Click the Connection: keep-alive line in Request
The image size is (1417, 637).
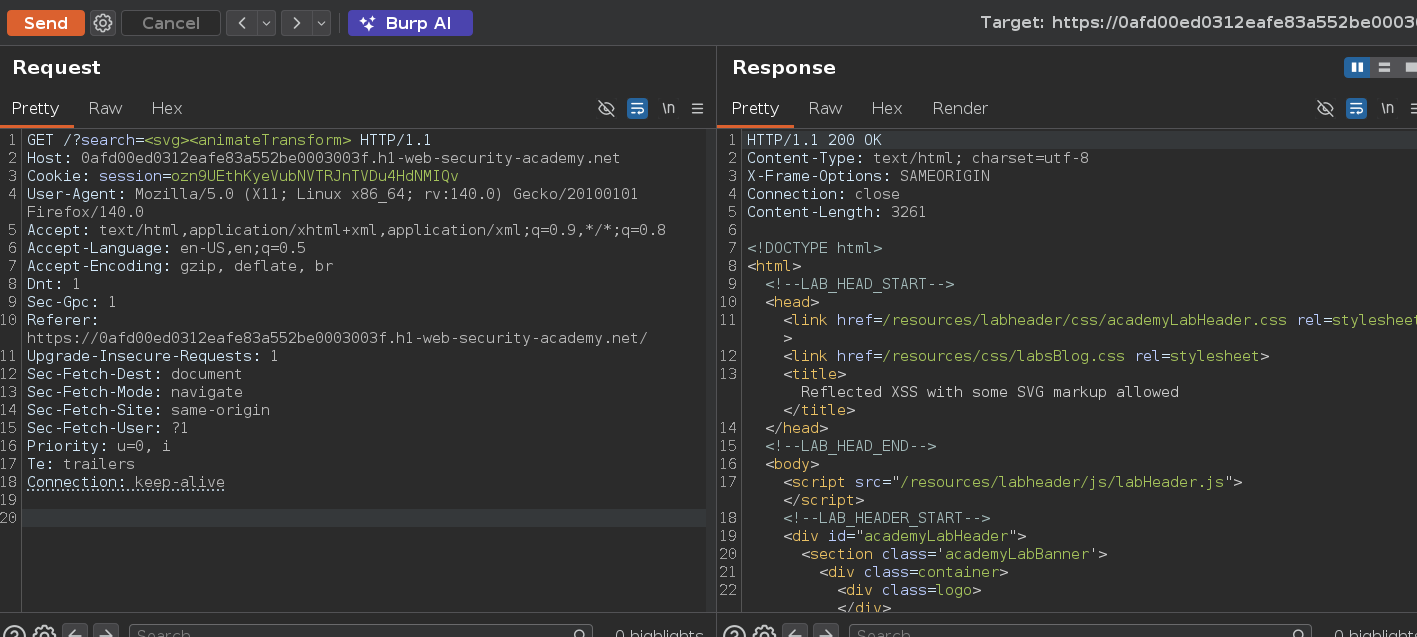click(126, 482)
